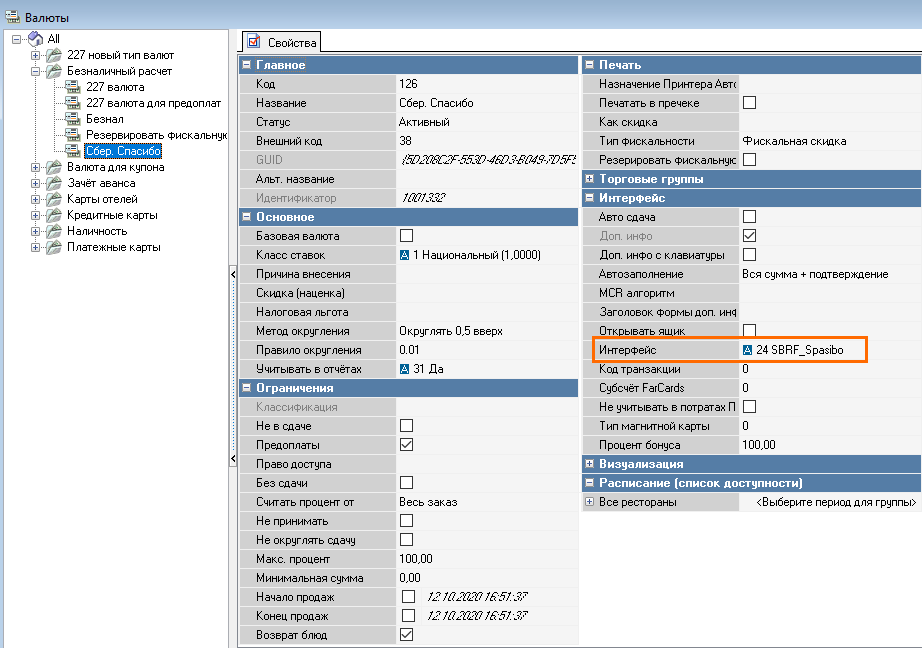Click the Интерфейс value 24 SBRF_Spasibo
The image size is (922, 648).
click(799, 350)
